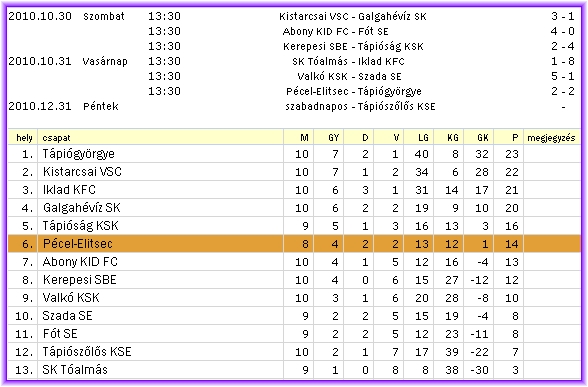588x387 pixels.
Task: Select the highlighted Pécel-Elitsec row
Action: point(294,244)
